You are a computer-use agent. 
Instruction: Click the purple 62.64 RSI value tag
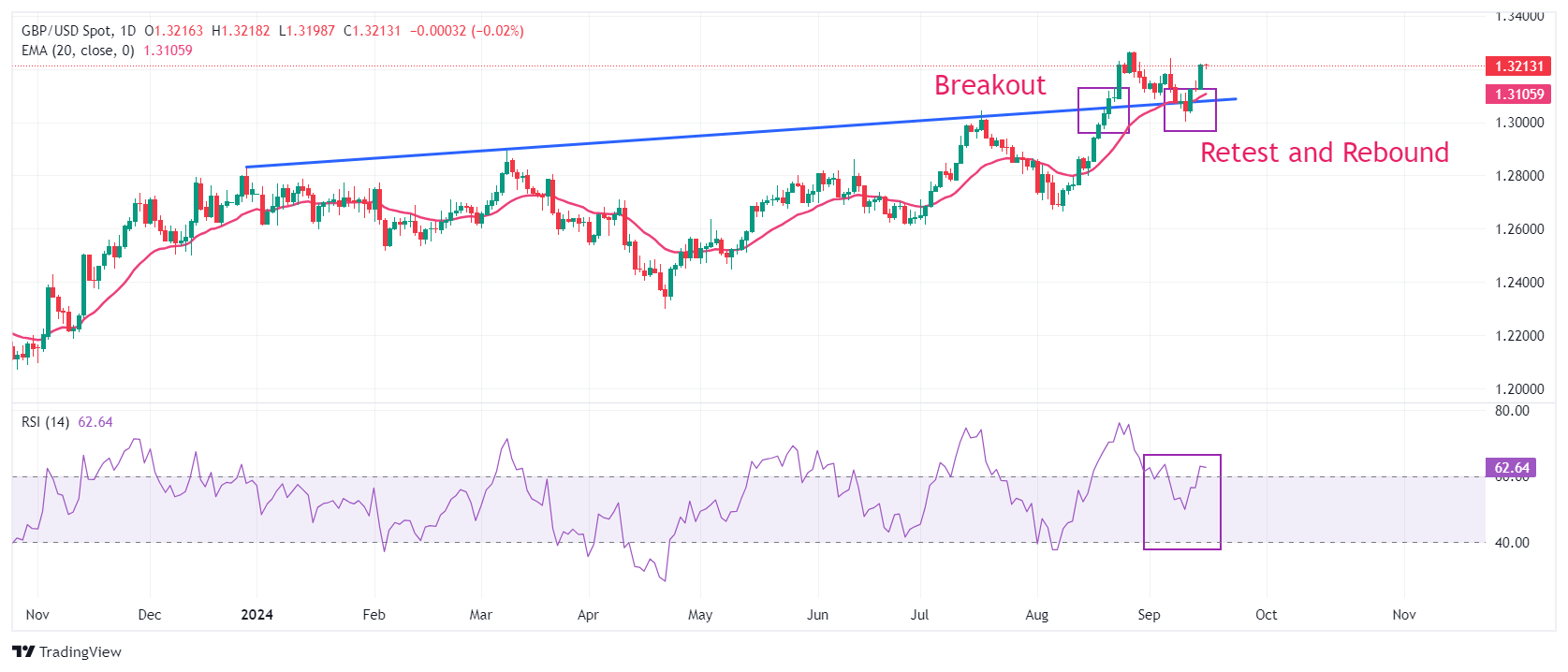(x=1511, y=468)
